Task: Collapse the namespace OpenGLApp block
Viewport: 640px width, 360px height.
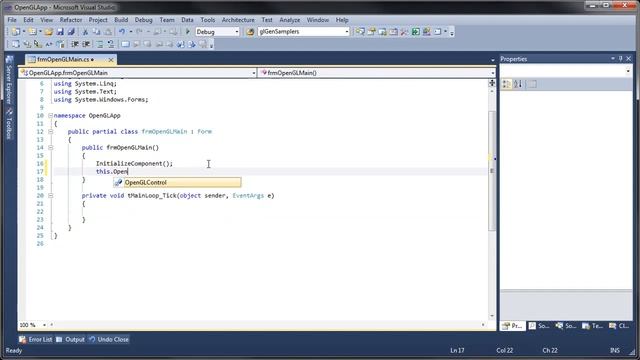Action: tap(50, 116)
